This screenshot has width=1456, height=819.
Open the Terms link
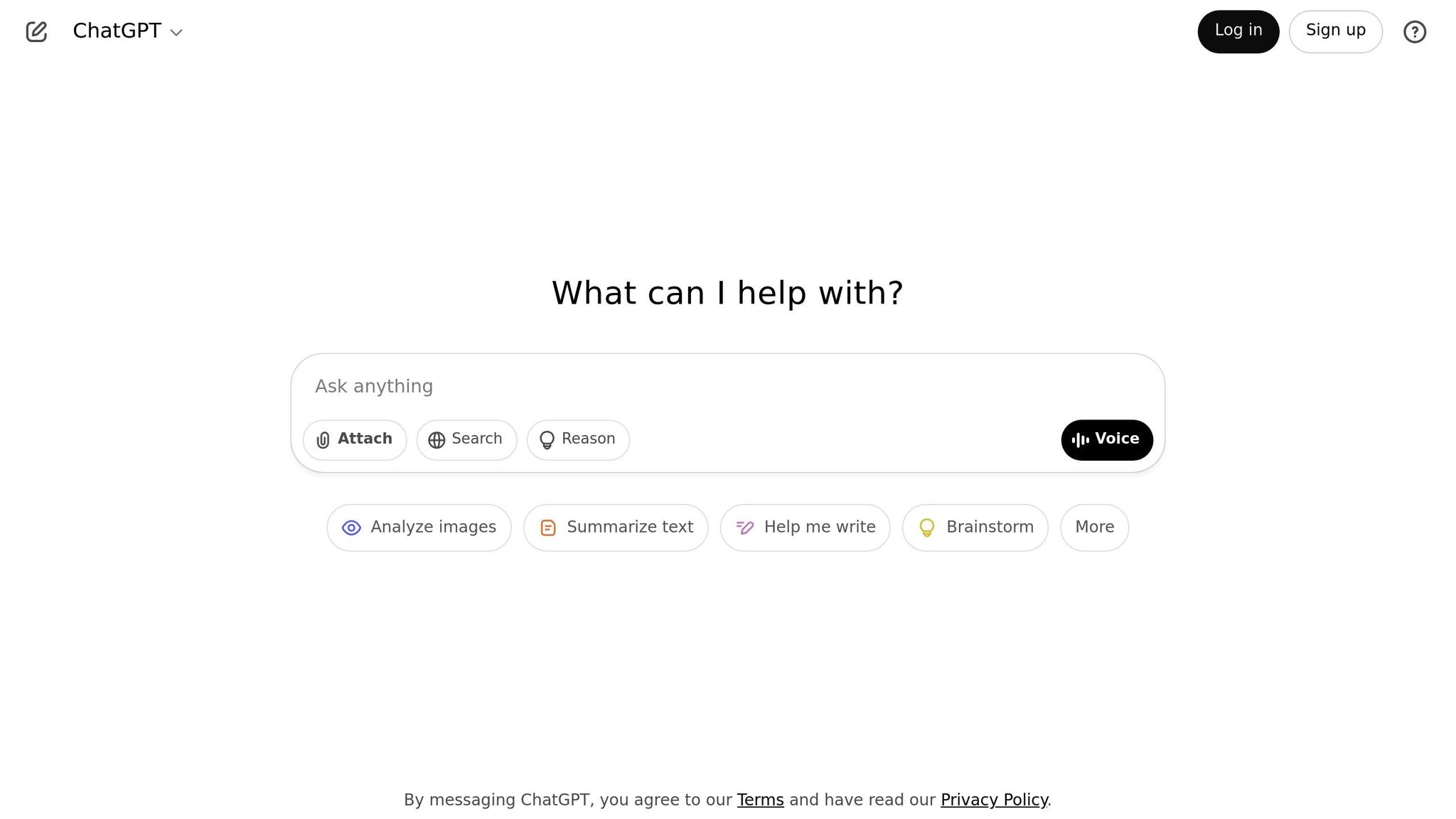click(x=760, y=800)
